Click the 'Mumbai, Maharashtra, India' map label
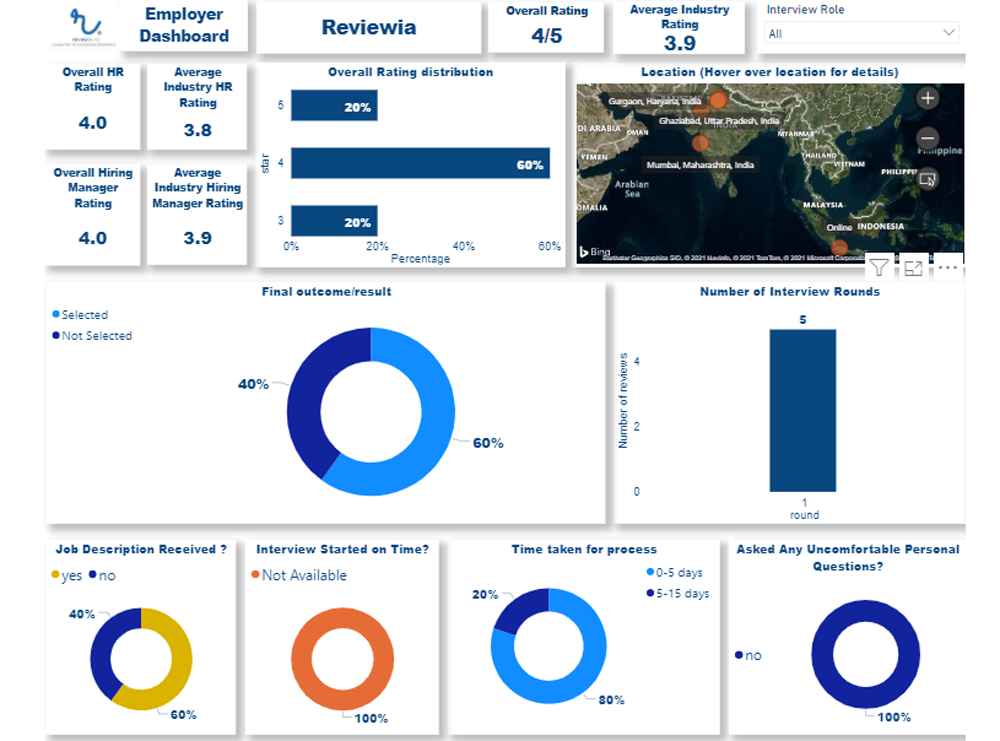 [x=700, y=165]
